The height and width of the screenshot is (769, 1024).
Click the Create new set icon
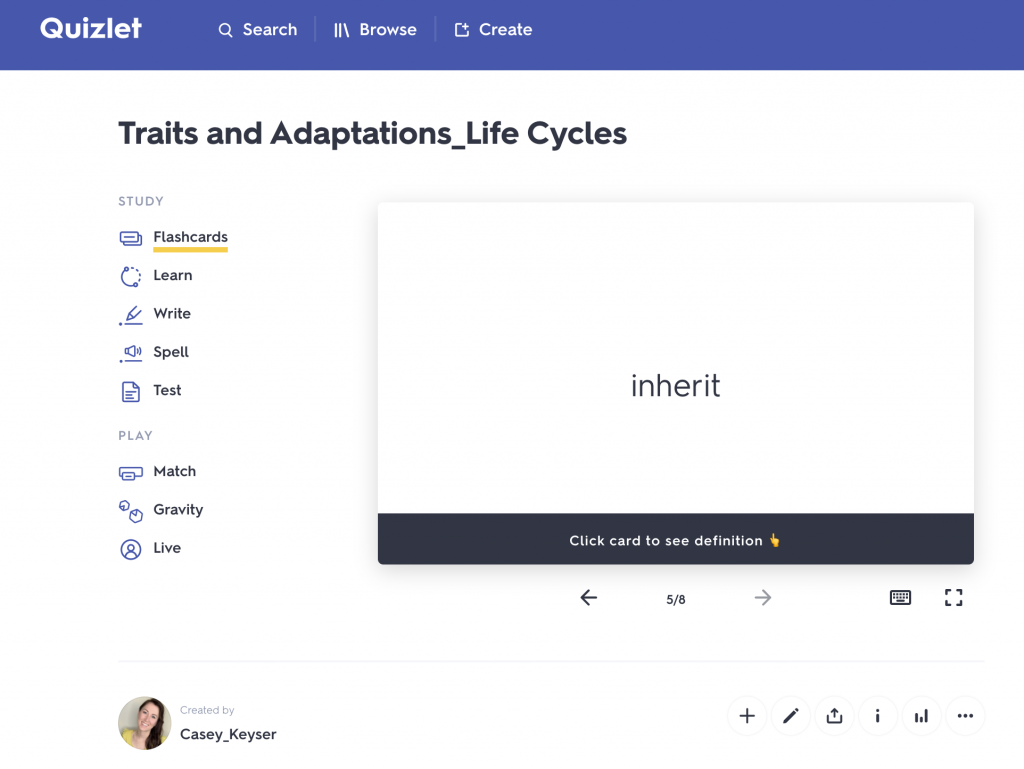click(462, 29)
